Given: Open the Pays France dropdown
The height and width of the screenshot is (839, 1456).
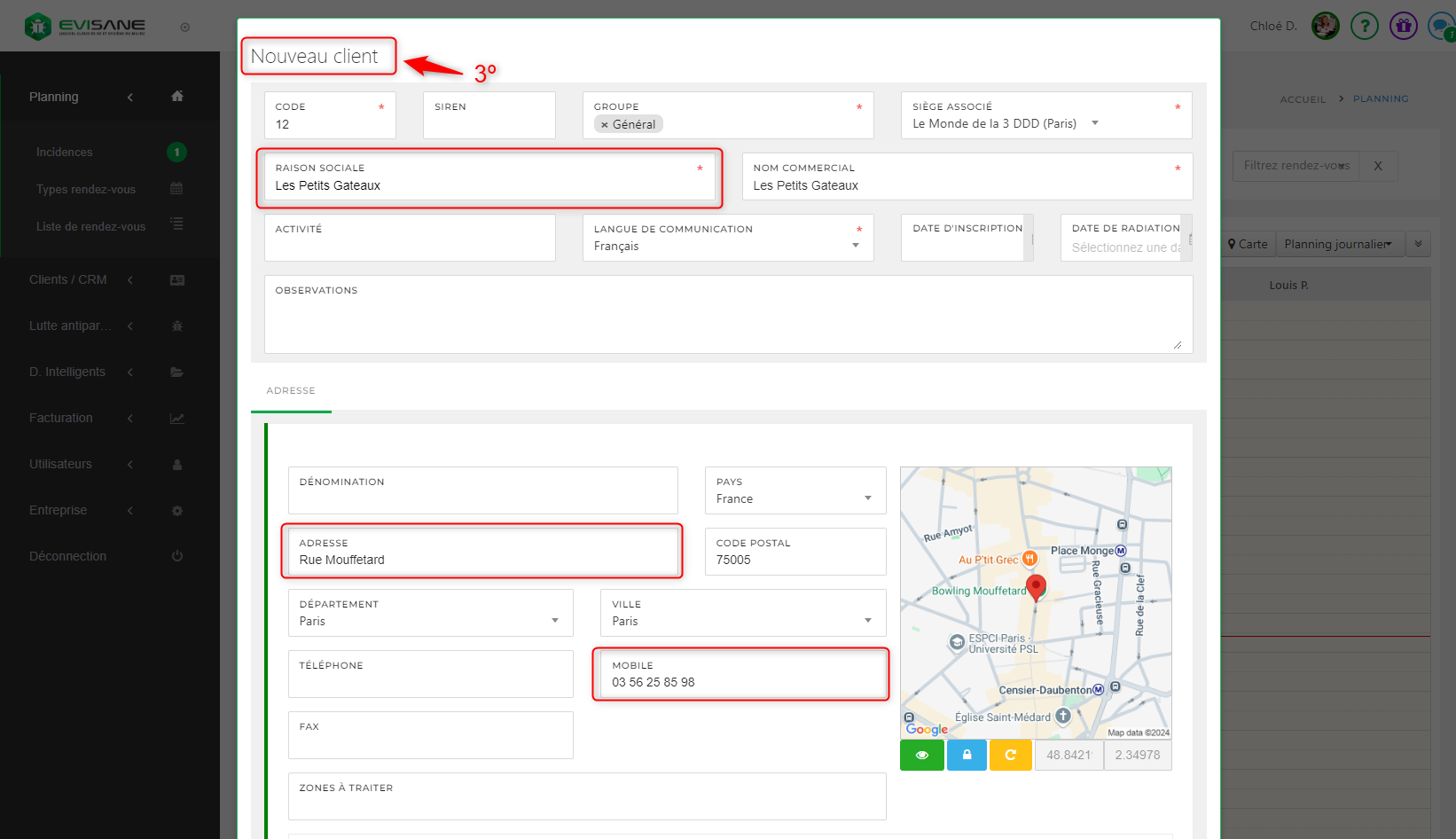Looking at the screenshot, I should 867,498.
